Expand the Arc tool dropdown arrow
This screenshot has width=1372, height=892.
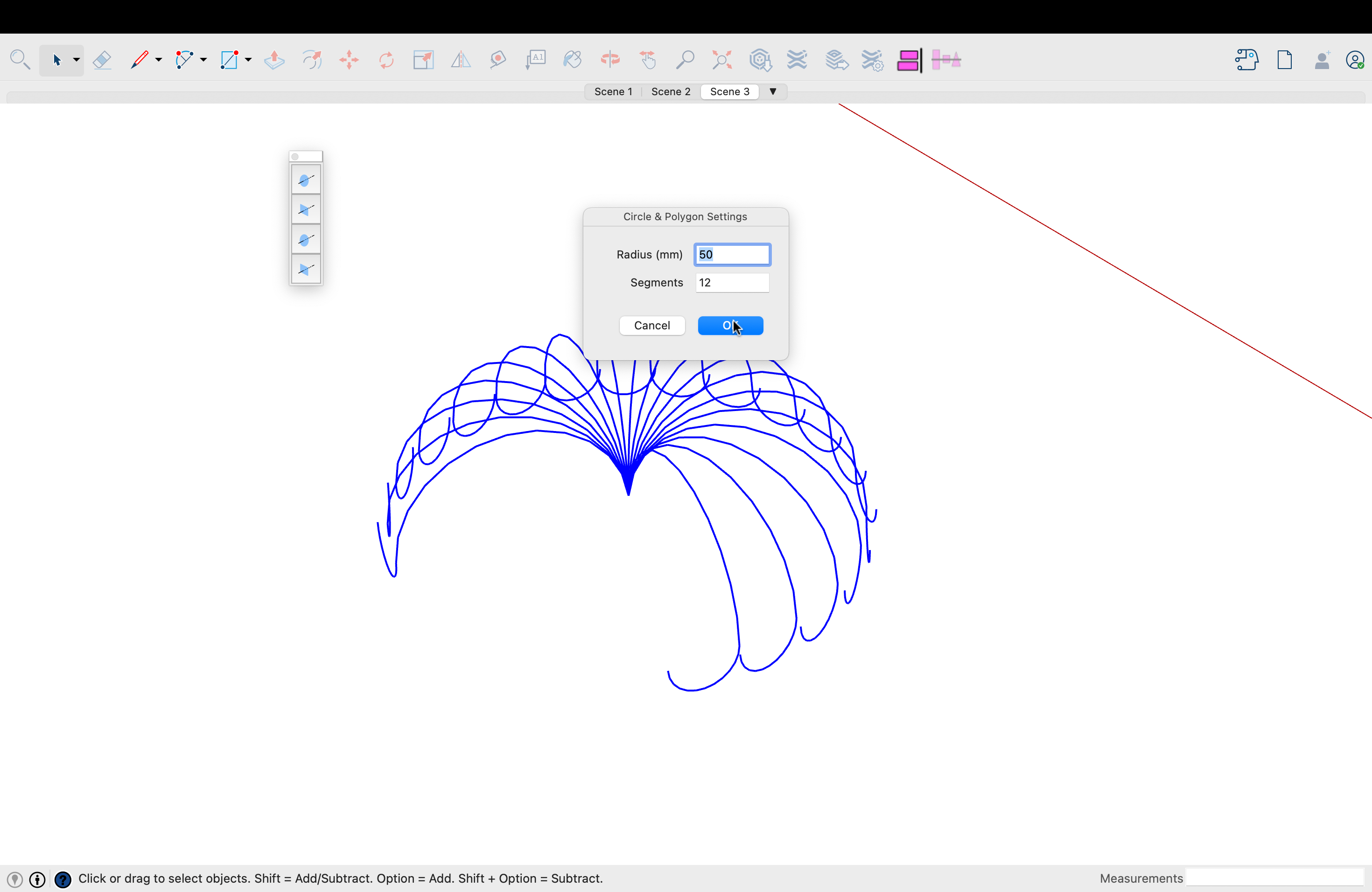click(203, 60)
